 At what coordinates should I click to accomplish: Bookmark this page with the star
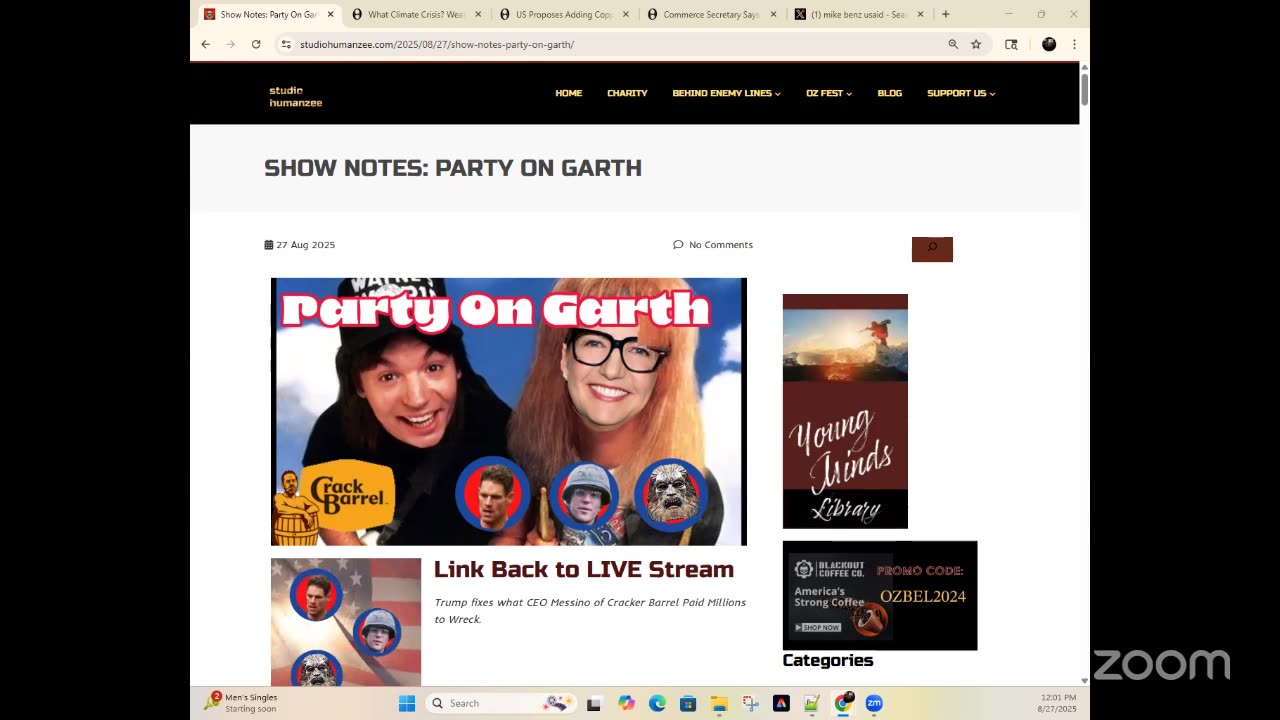pos(976,44)
